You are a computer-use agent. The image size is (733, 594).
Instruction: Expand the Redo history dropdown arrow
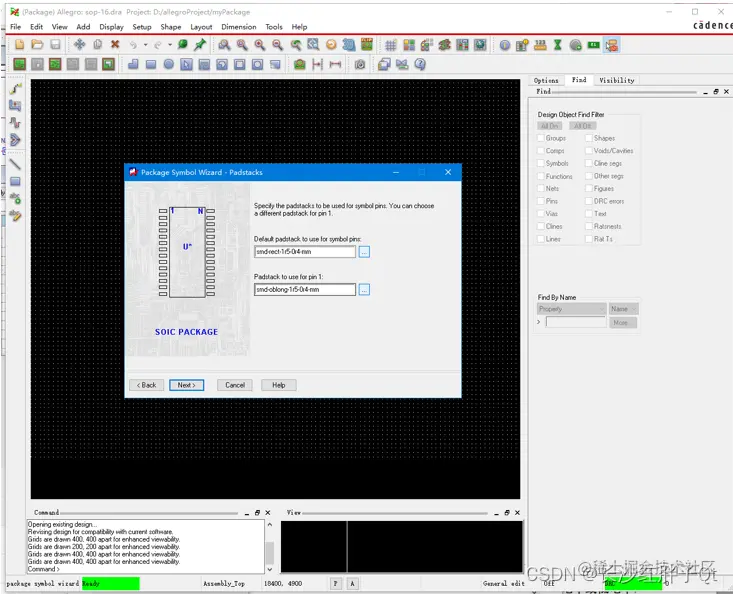(170, 45)
